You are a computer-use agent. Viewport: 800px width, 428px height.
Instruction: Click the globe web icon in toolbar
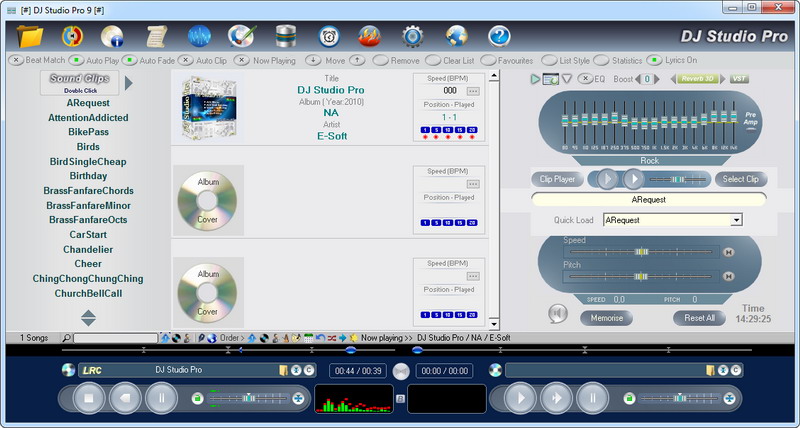coord(456,37)
